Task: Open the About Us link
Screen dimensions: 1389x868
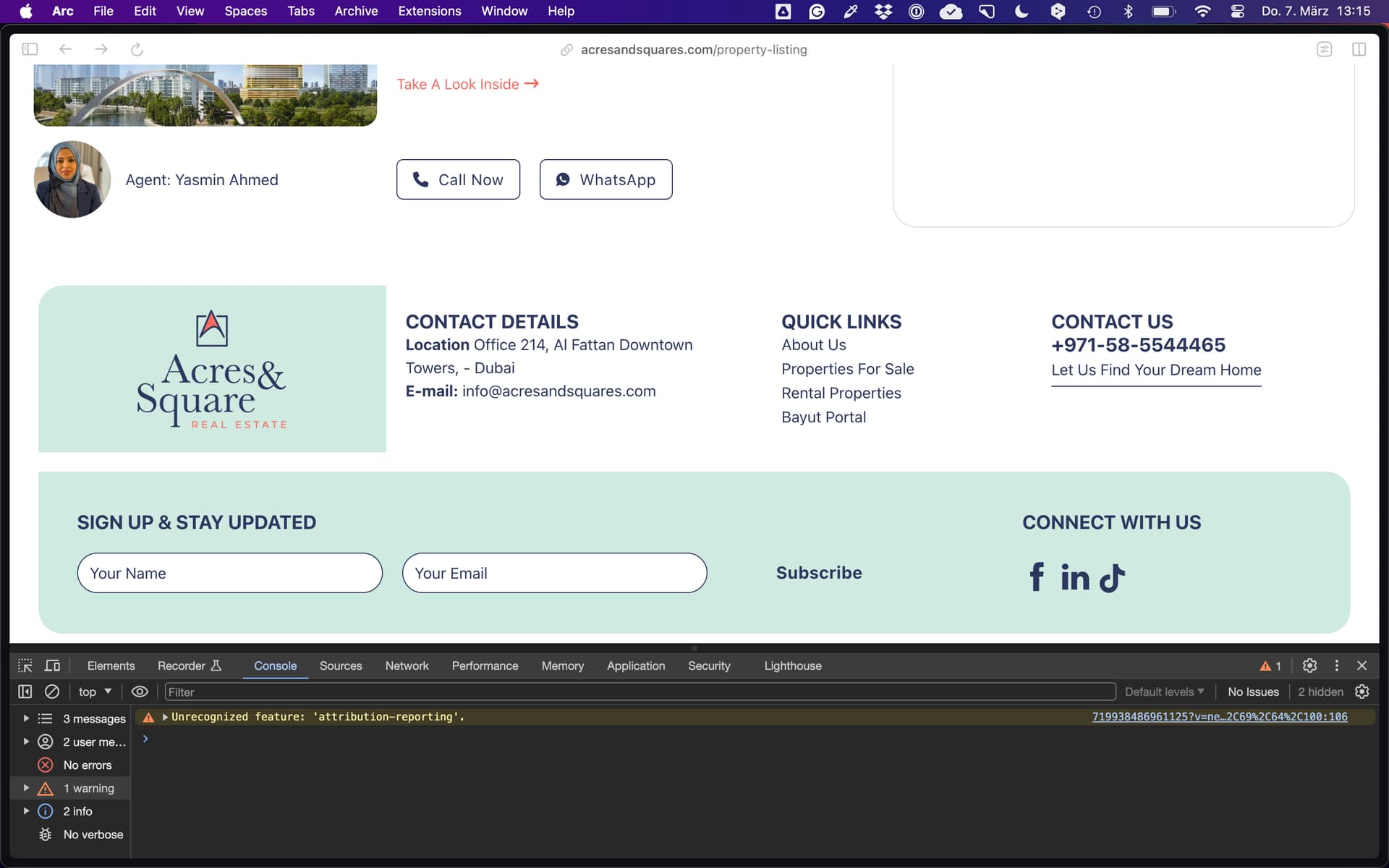Action: pos(814,345)
